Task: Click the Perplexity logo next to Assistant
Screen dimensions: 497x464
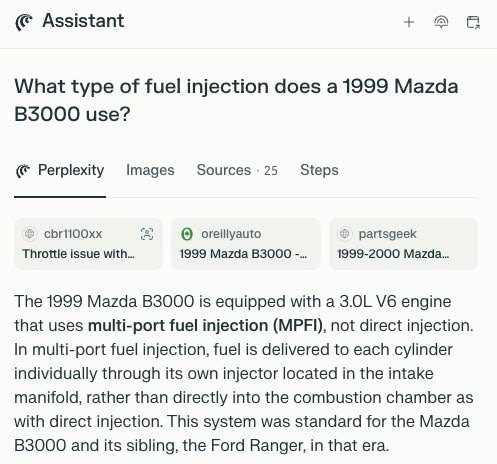Action: [x=24, y=22]
